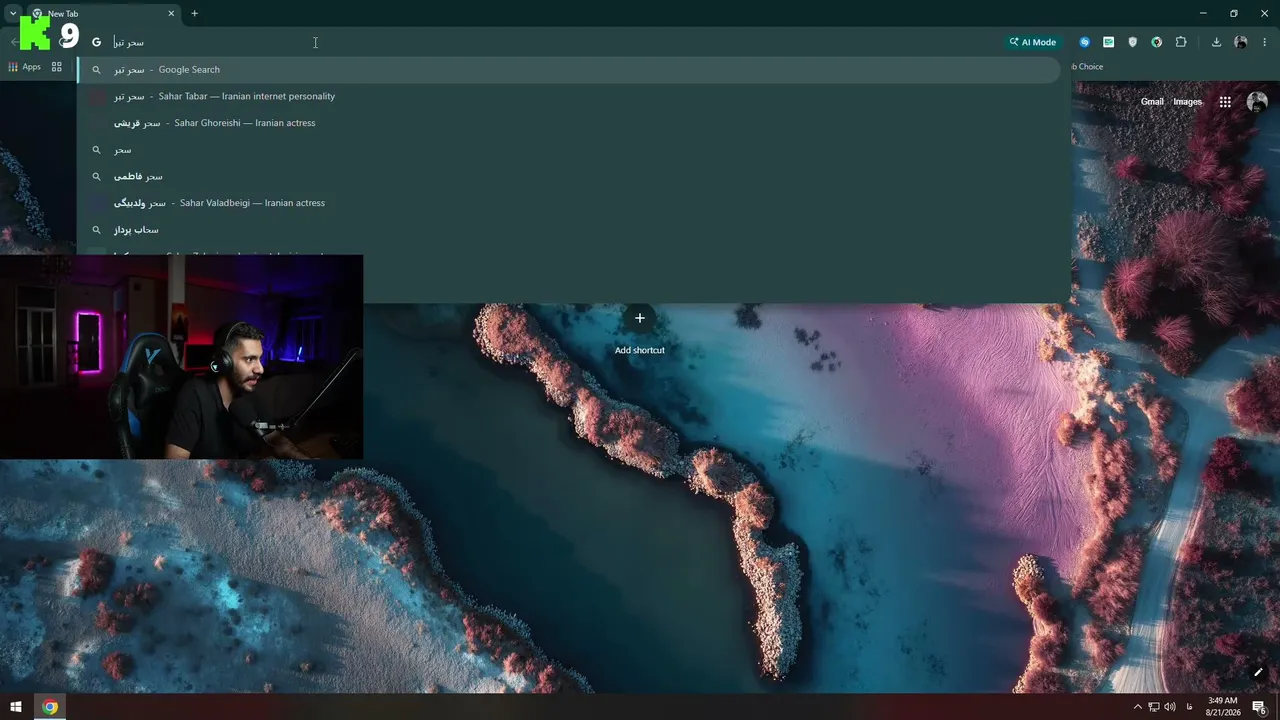Click the Google G icon in address bar
Image resolution: width=1280 pixels, height=720 pixels.
tap(97, 42)
